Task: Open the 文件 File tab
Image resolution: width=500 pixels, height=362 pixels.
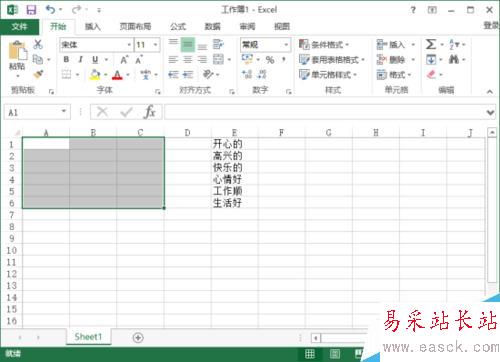Action: tap(20, 27)
